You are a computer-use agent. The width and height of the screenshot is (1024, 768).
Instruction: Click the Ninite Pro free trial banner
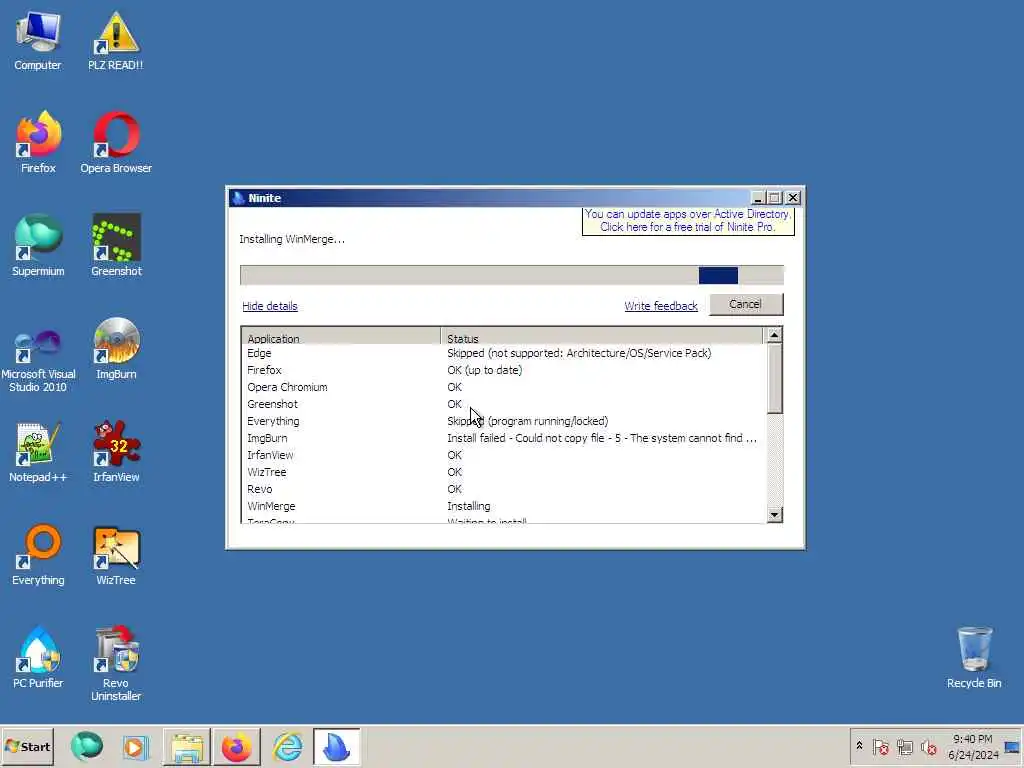688,221
